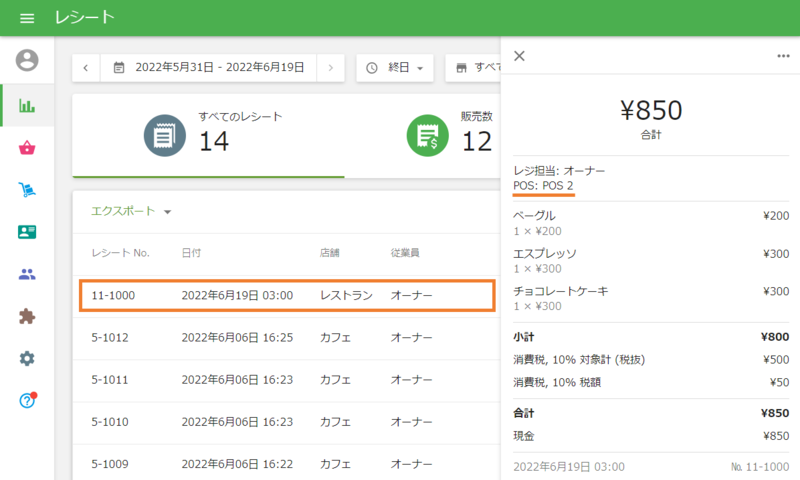Image resolution: width=800 pixels, height=480 pixels.
Task: Go to previous date range
Action: (86, 68)
